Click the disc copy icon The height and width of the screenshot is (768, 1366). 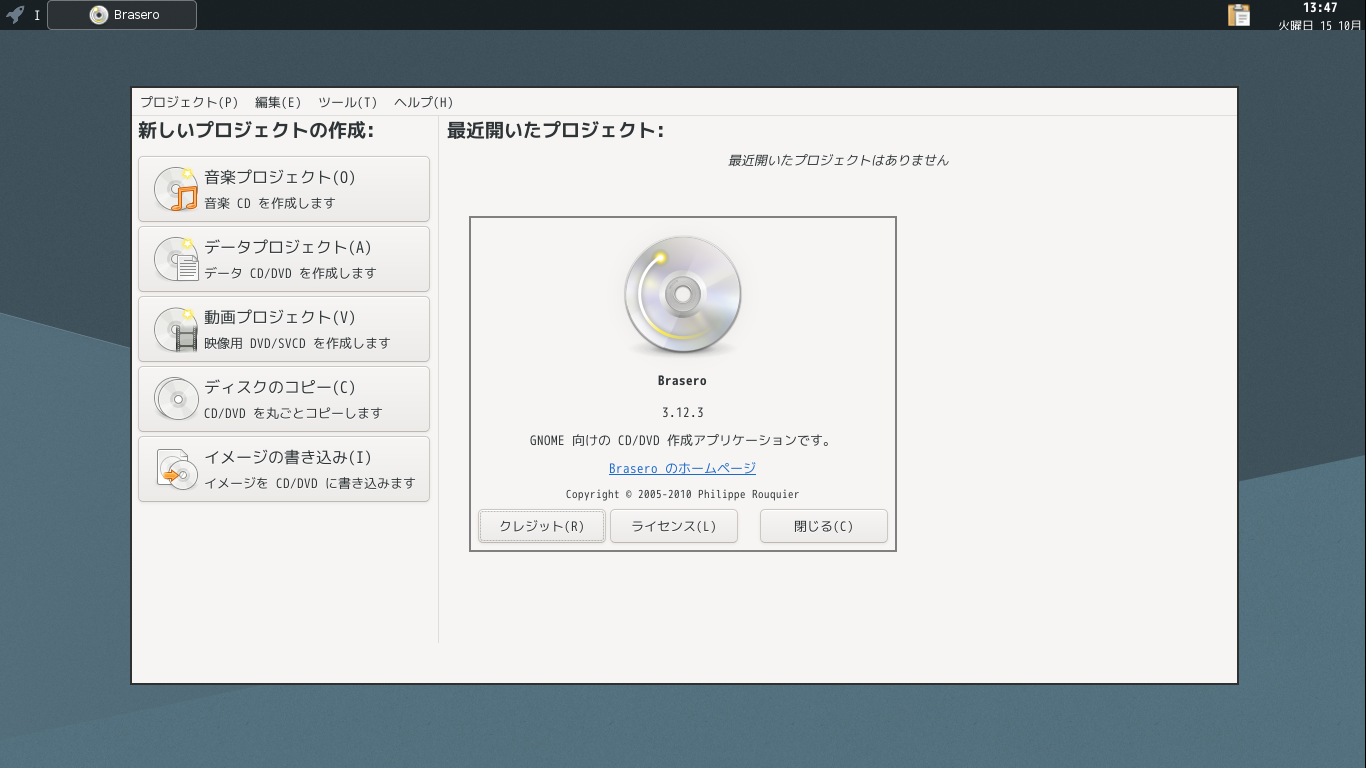click(176, 399)
